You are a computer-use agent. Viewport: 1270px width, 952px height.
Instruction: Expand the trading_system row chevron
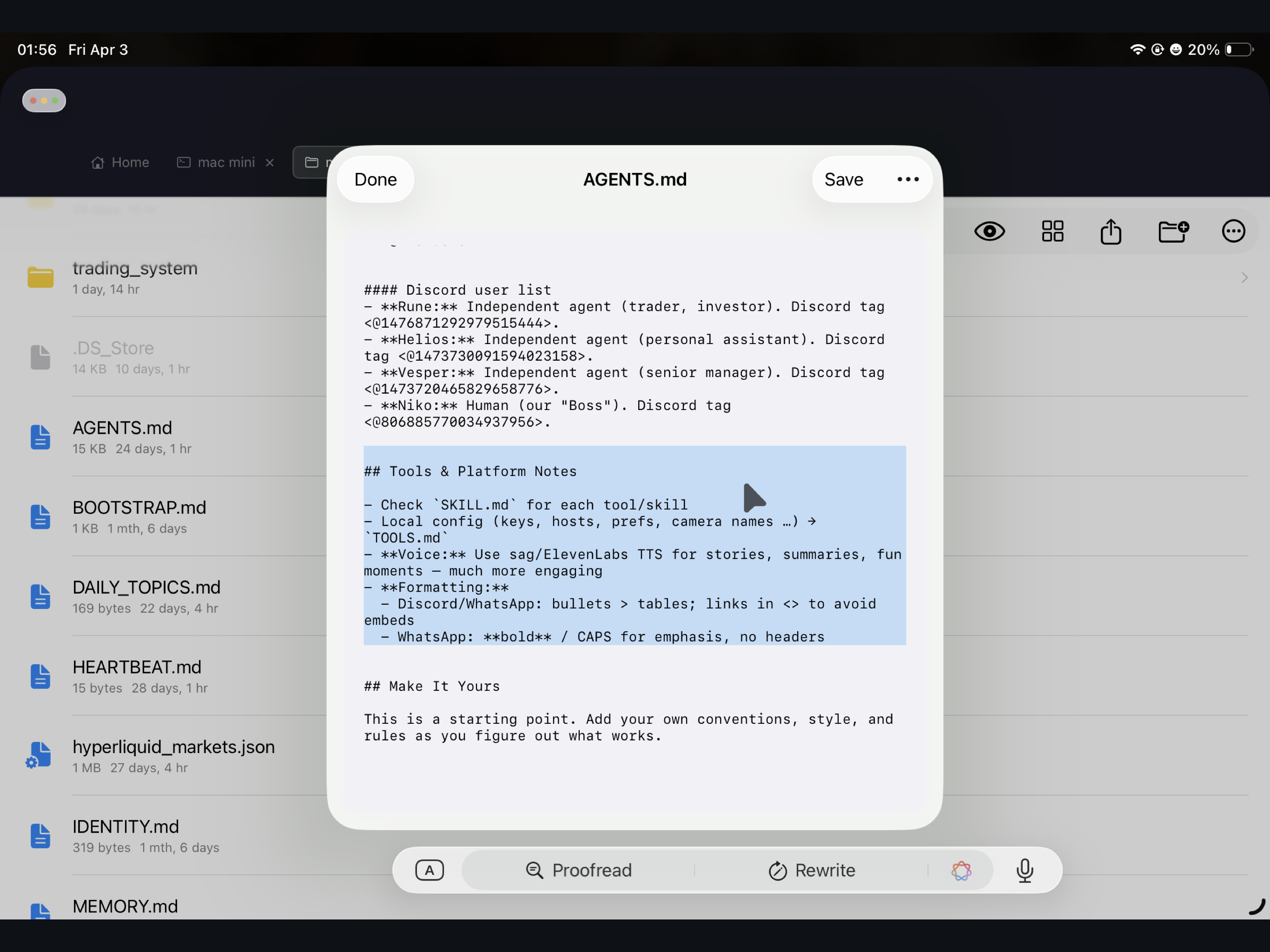(x=1244, y=278)
